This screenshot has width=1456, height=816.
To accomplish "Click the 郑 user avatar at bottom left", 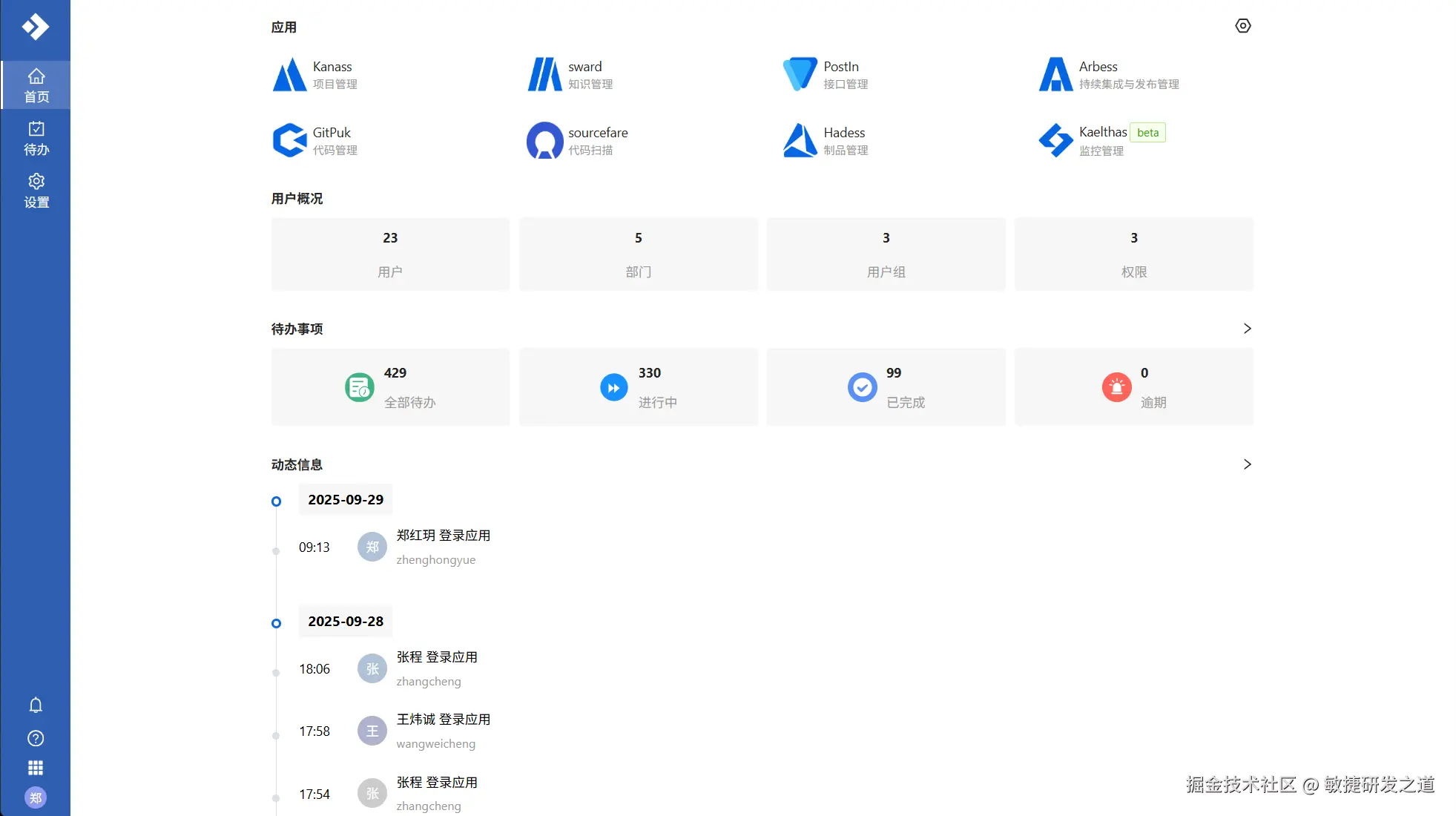I will pos(36,797).
